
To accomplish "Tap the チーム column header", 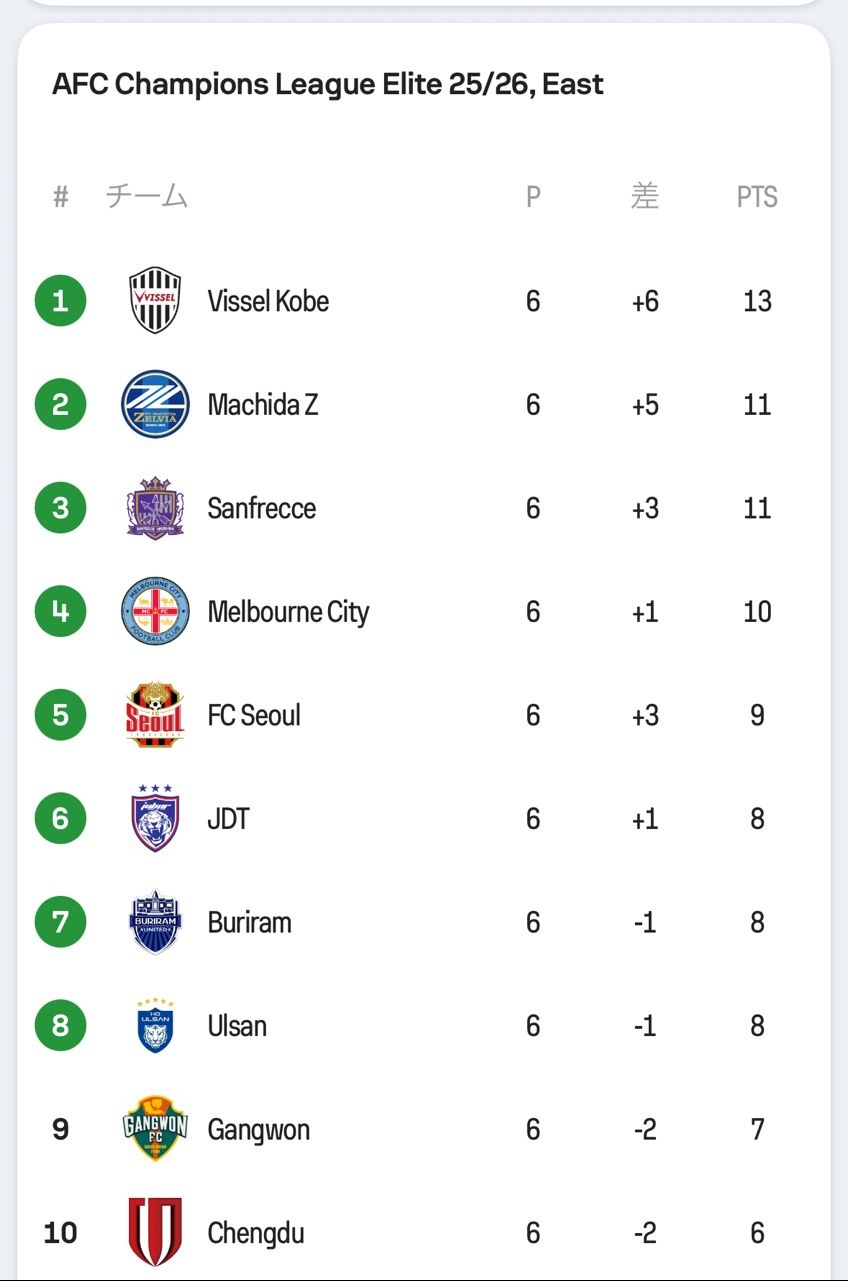I will pyautogui.click(x=147, y=197).
